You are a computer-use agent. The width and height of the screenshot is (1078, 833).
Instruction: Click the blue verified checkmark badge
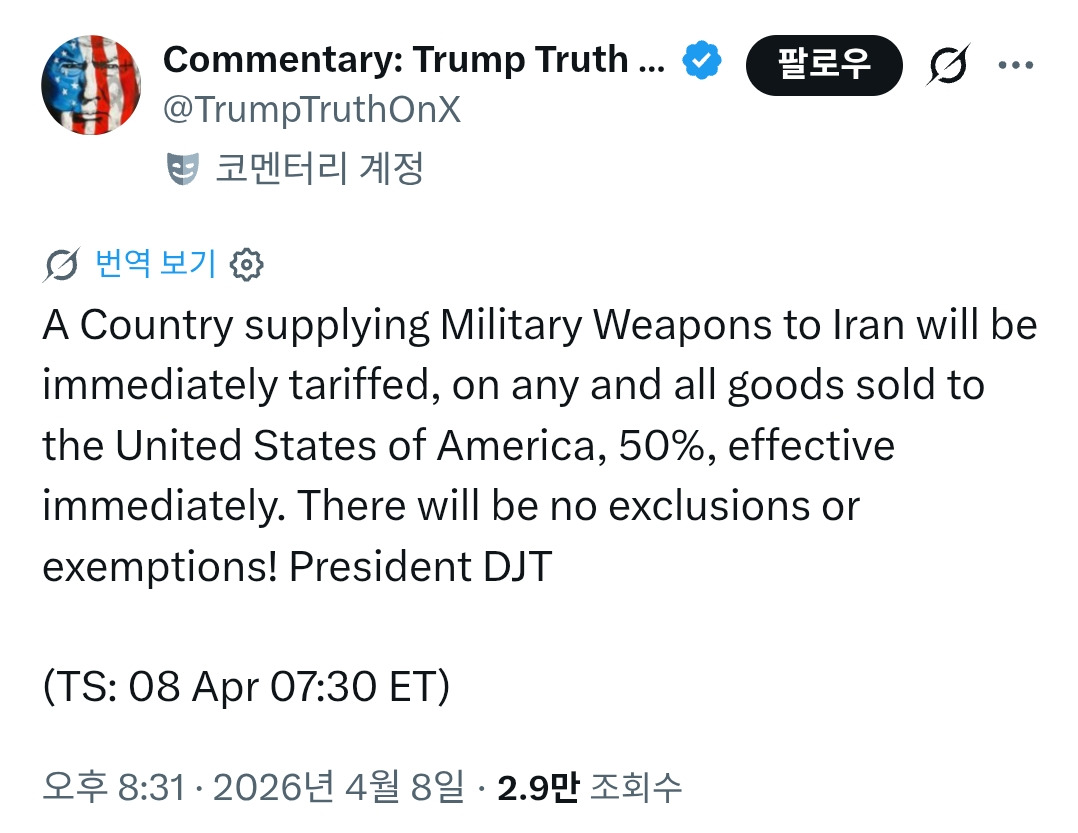click(x=702, y=62)
